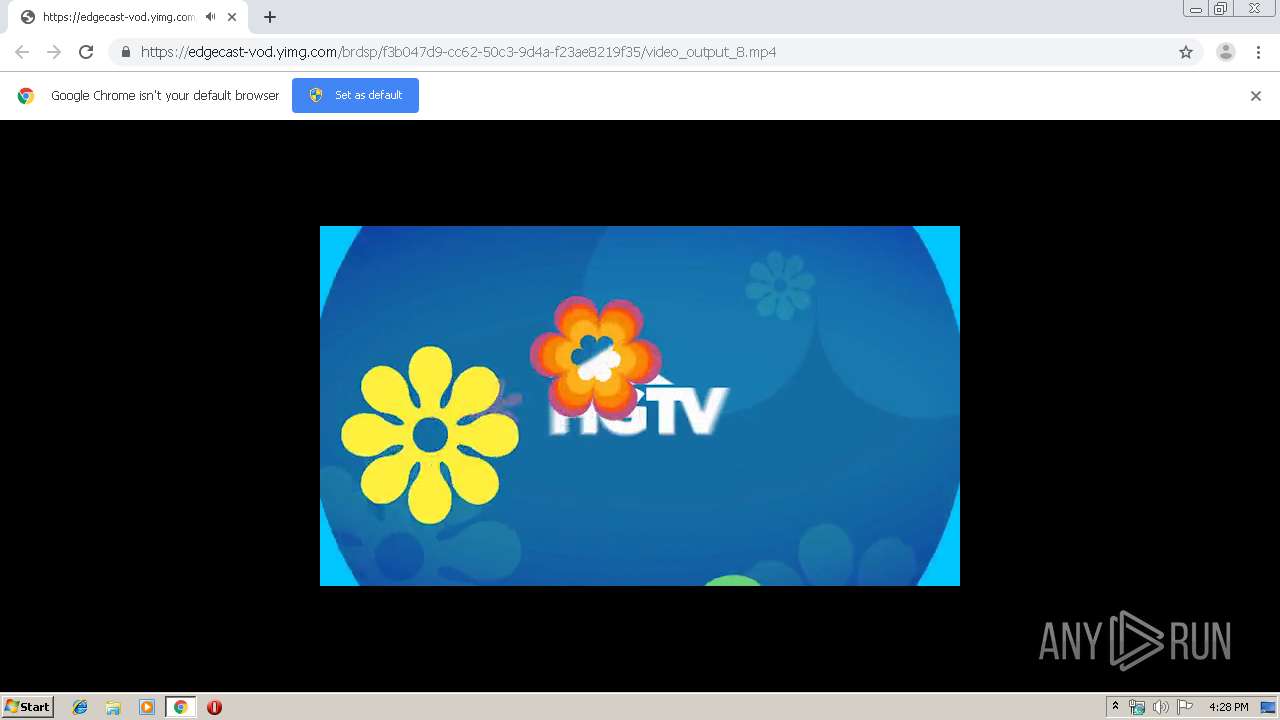Close the Chrome window
Image resolution: width=1280 pixels, height=720 pixels.
tap(1254, 9)
